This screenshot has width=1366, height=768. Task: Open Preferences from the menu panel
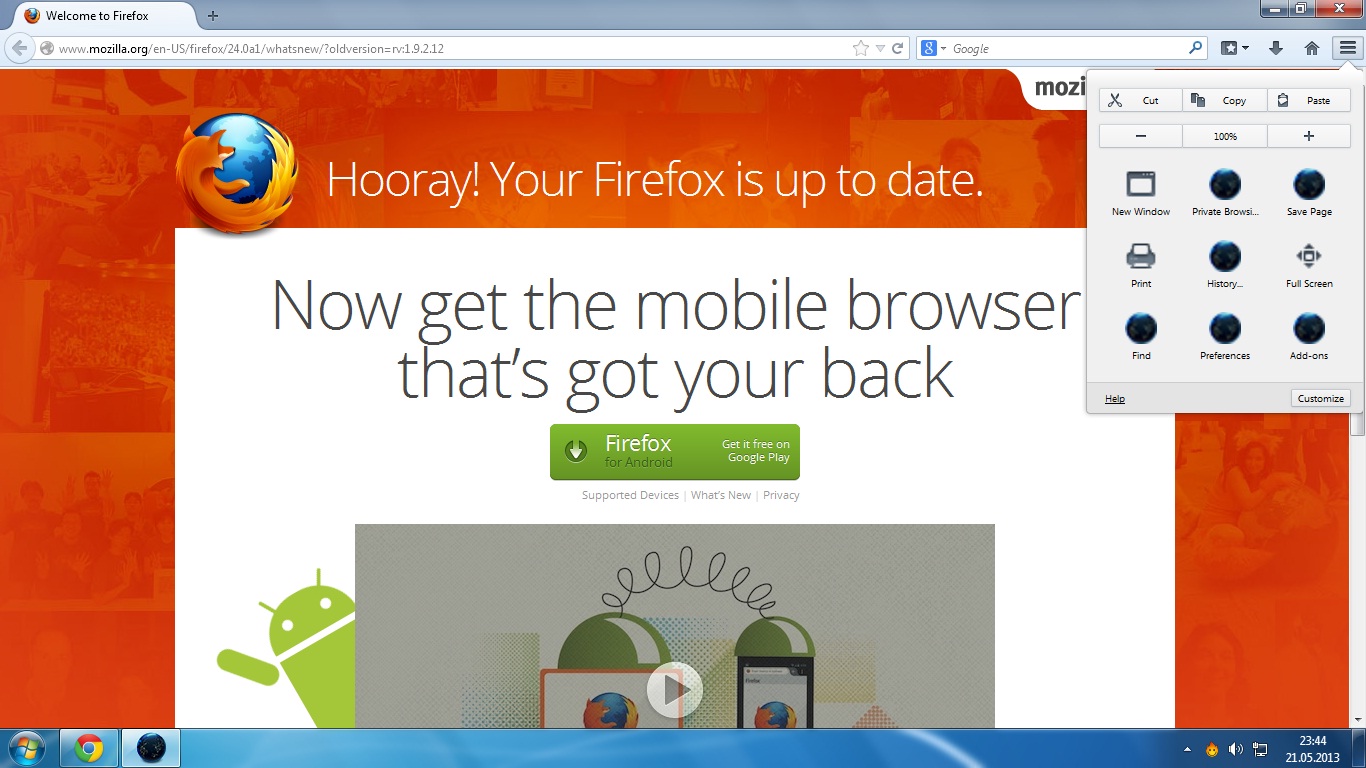pos(1225,337)
